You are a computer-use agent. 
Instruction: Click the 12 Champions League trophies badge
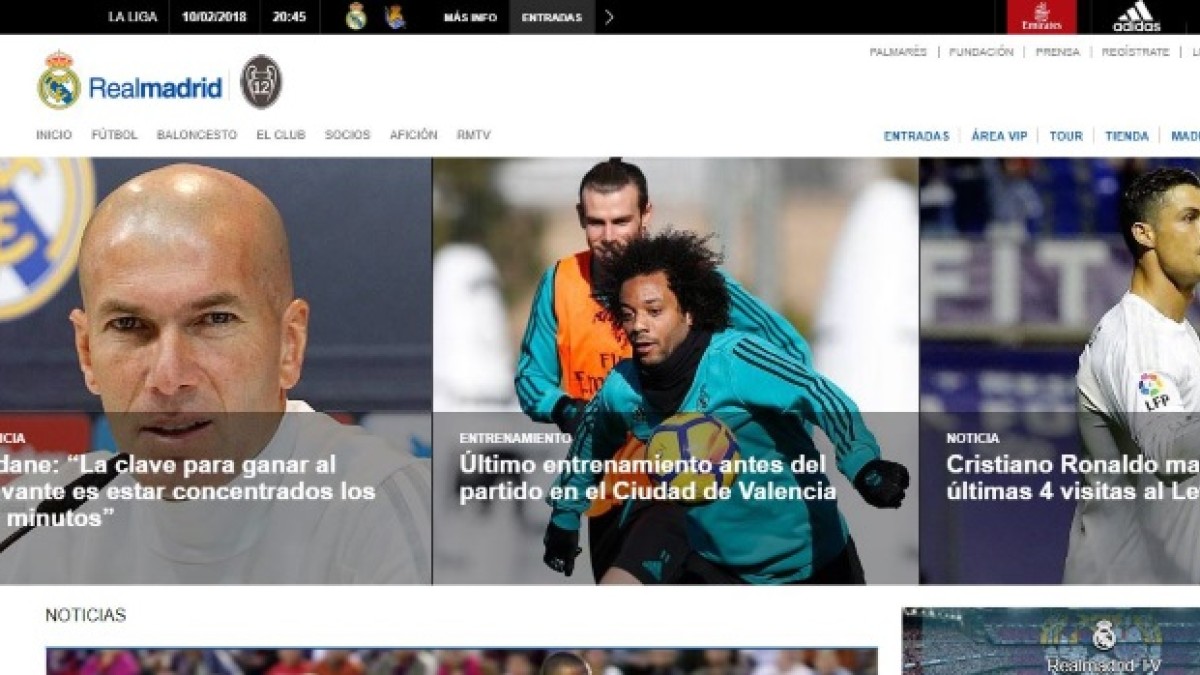point(261,82)
